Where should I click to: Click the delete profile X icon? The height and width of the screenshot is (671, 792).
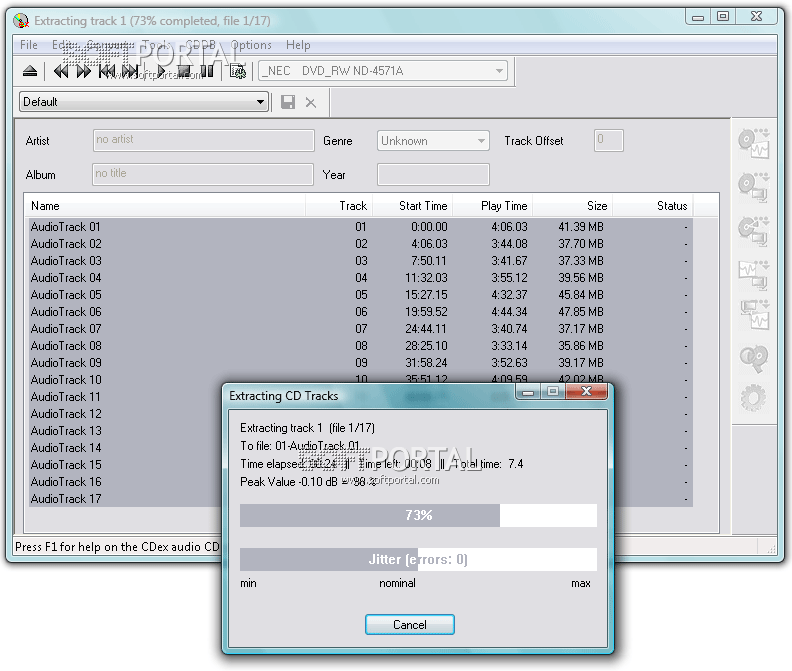(311, 103)
